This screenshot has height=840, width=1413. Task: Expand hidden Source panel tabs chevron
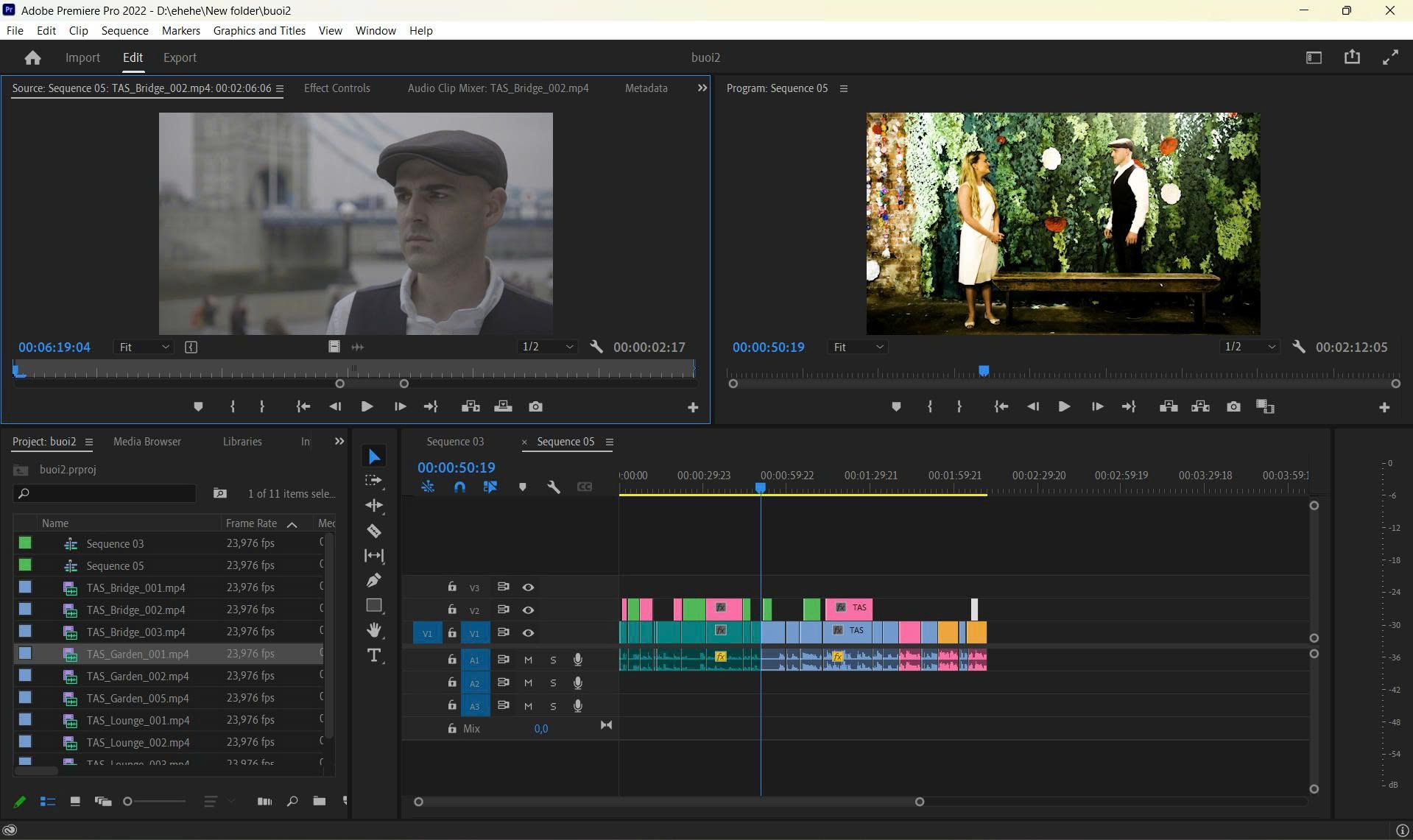702,88
